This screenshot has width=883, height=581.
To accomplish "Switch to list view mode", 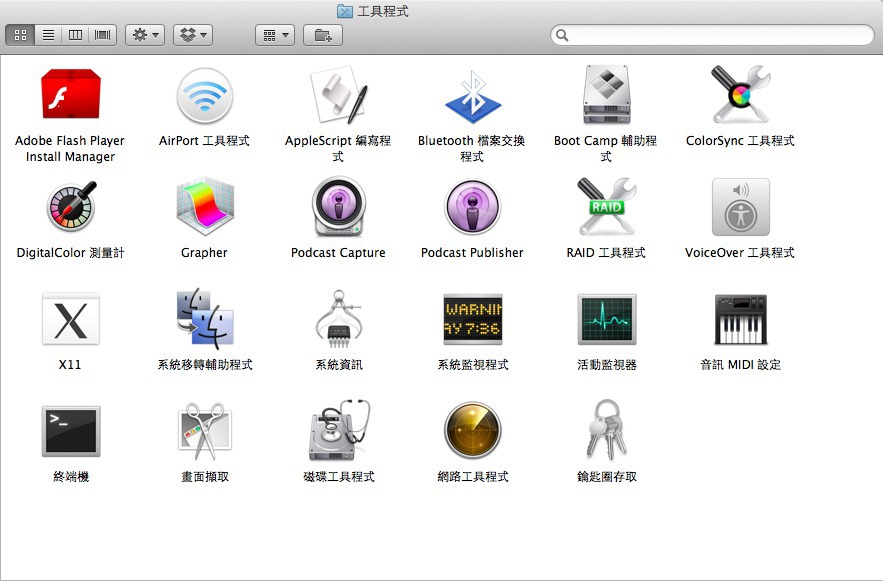I will pyautogui.click(x=48, y=35).
